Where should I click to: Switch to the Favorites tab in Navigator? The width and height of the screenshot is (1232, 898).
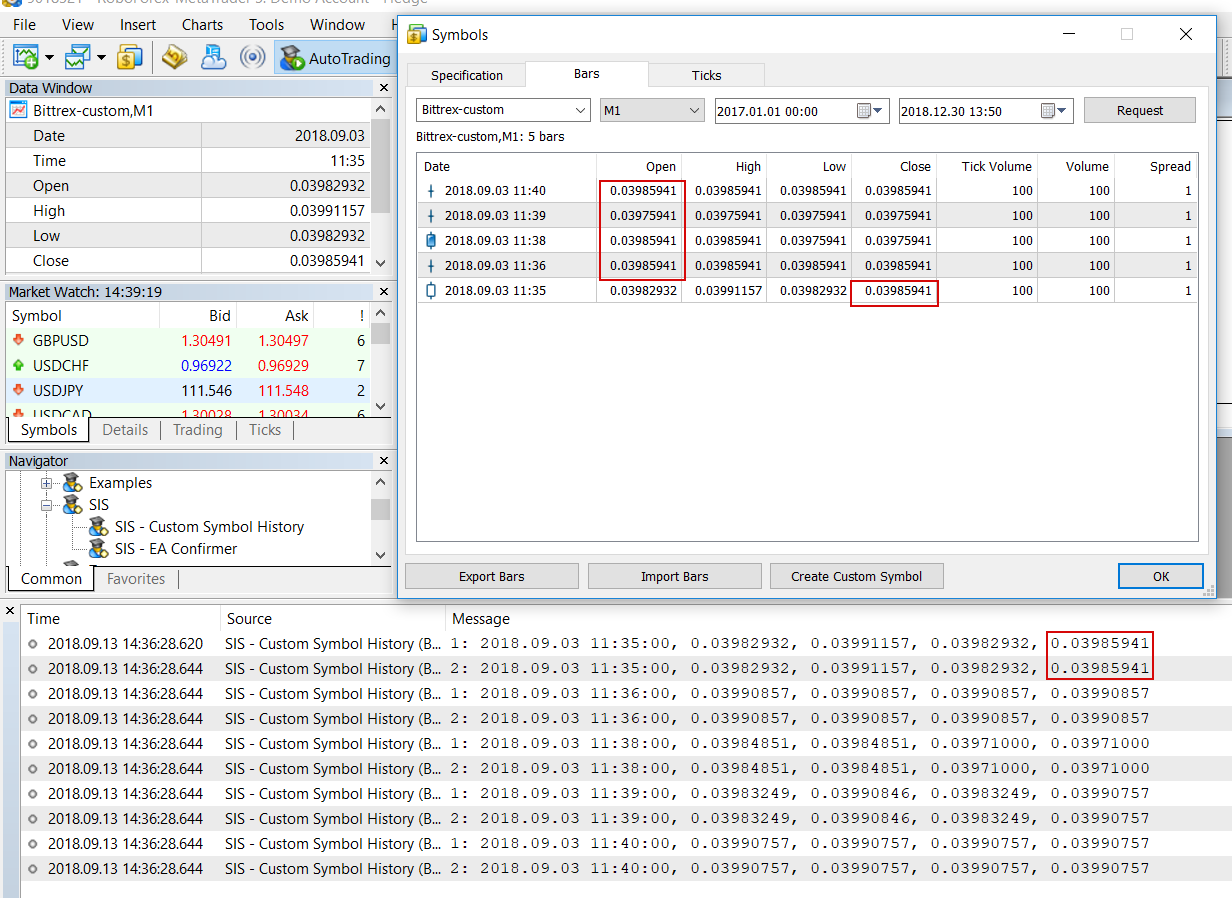coord(136,578)
